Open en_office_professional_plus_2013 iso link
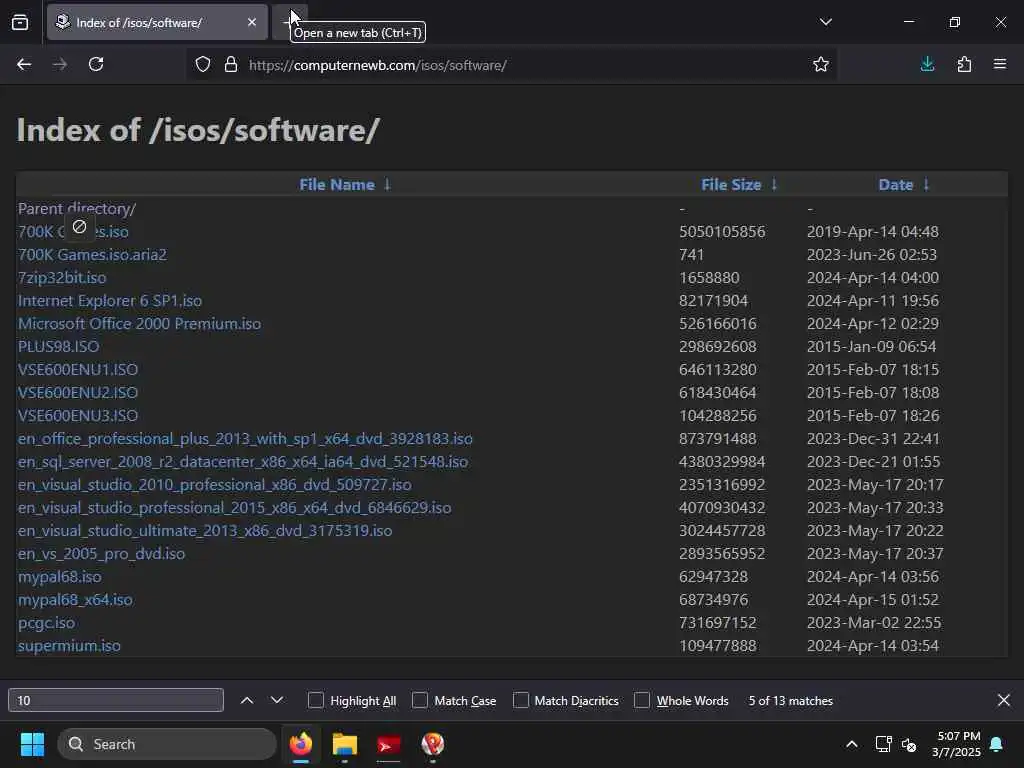Screen dimensions: 1024x768 click(245, 439)
